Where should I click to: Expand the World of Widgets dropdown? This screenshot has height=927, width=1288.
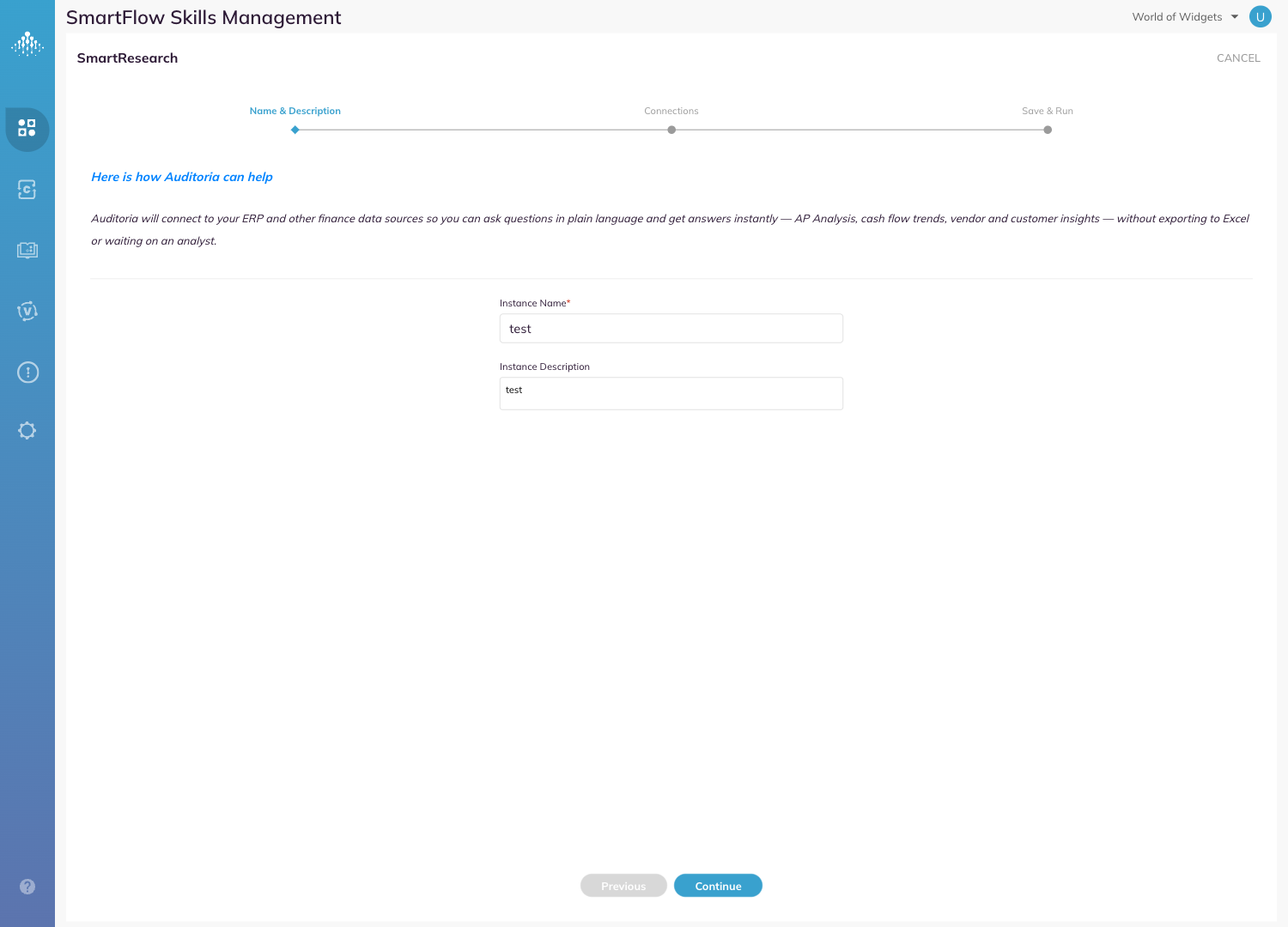1185,17
